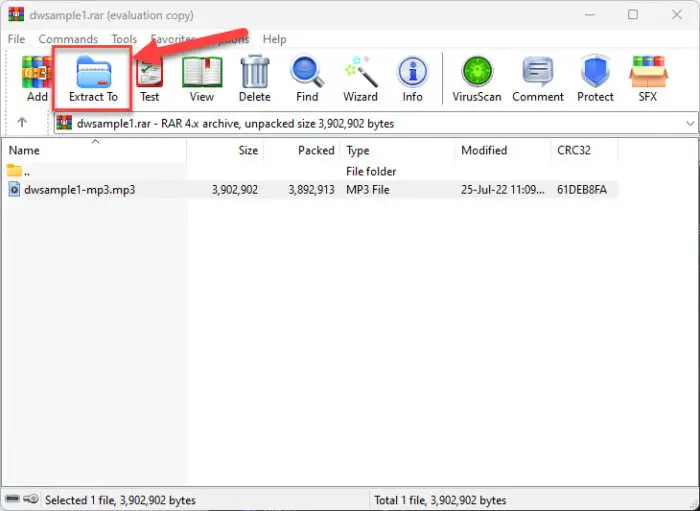The height and width of the screenshot is (511, 700).
Task: Click the key icon in status bar
Action: [31, 499]
